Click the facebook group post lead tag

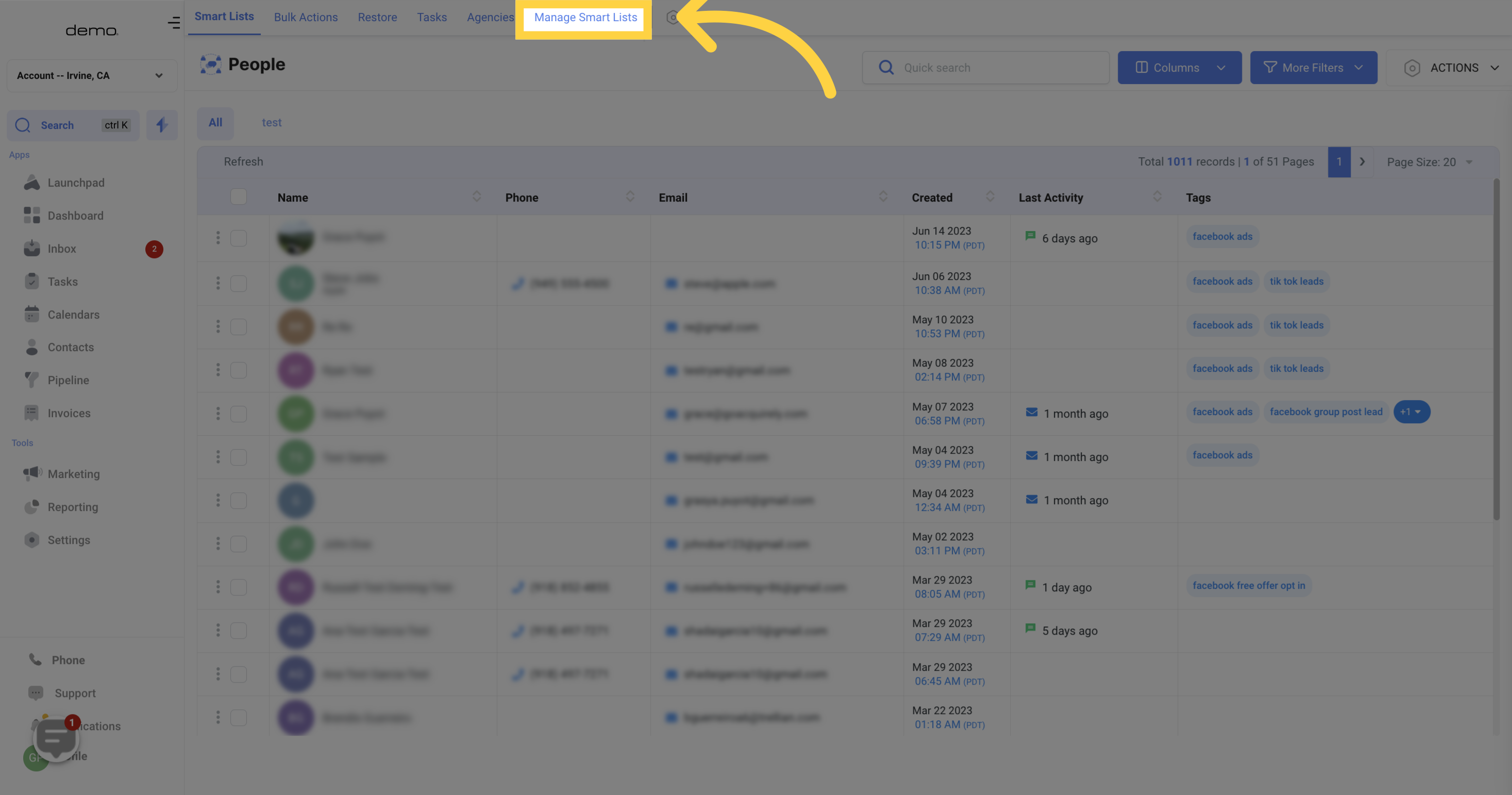1325,411
